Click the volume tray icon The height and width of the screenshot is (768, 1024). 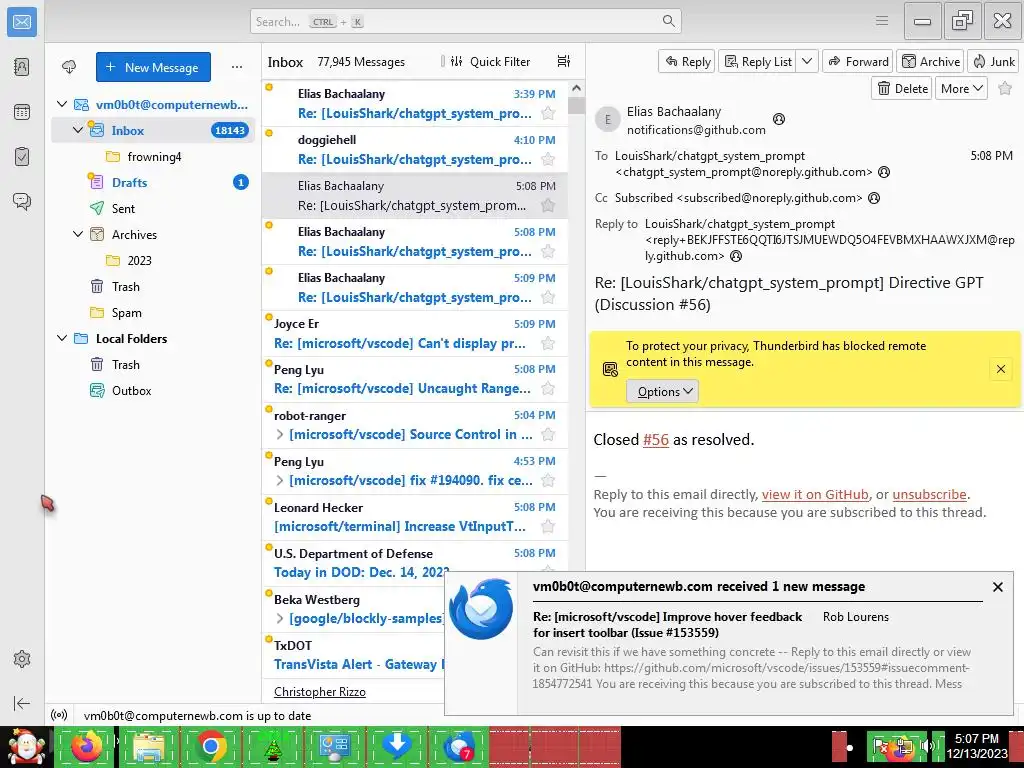pos(926,746)
